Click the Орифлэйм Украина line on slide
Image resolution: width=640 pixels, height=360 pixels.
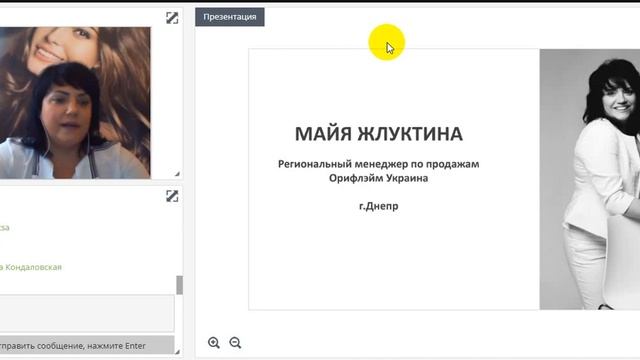379,178
